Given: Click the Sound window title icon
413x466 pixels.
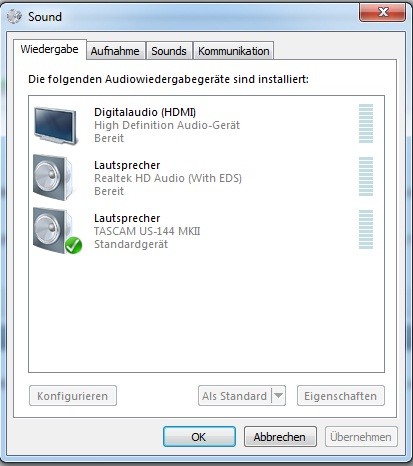Looking at the screenshot, I should tap(14, 16).
